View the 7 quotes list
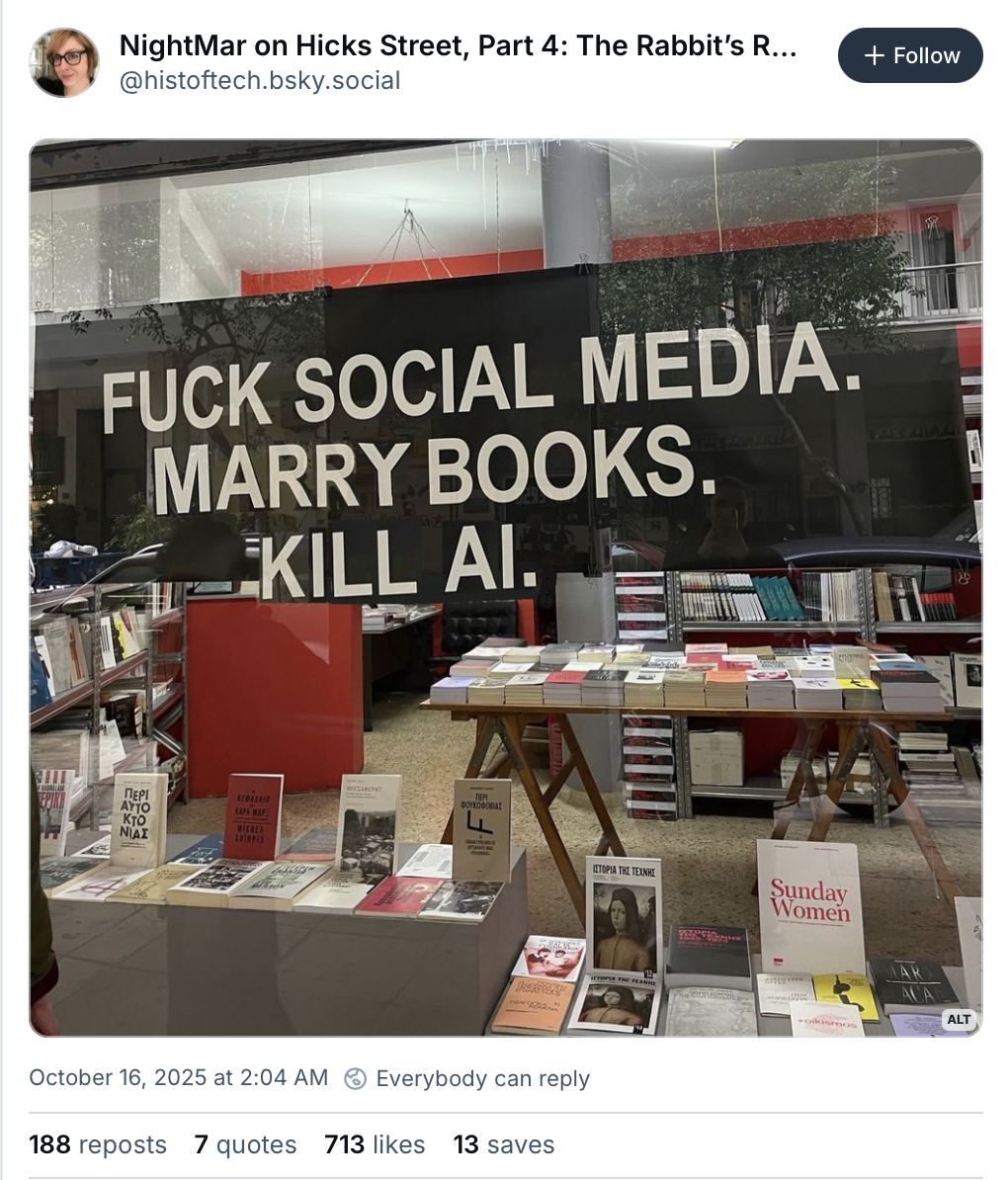This screenshot has width=1008, height=1180. point(245,1144)
